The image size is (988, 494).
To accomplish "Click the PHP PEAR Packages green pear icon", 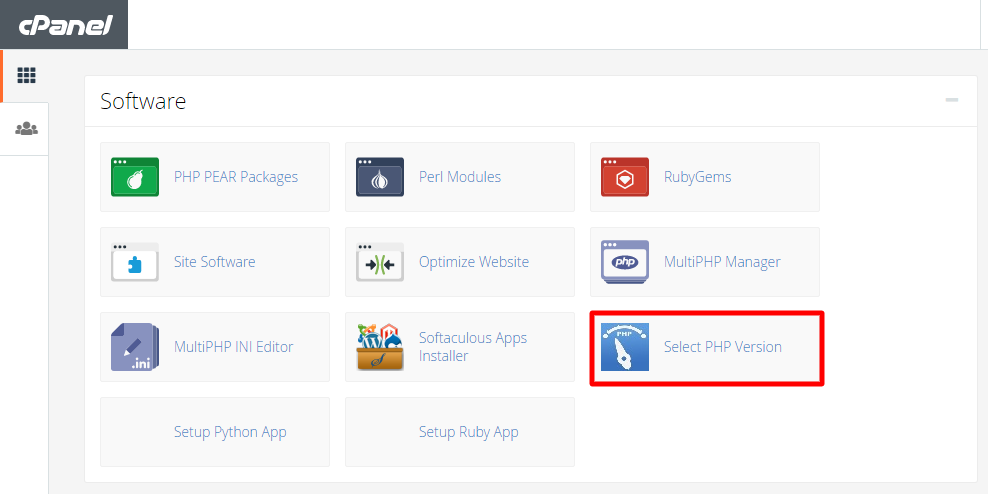I will click(x=135, y=177).
